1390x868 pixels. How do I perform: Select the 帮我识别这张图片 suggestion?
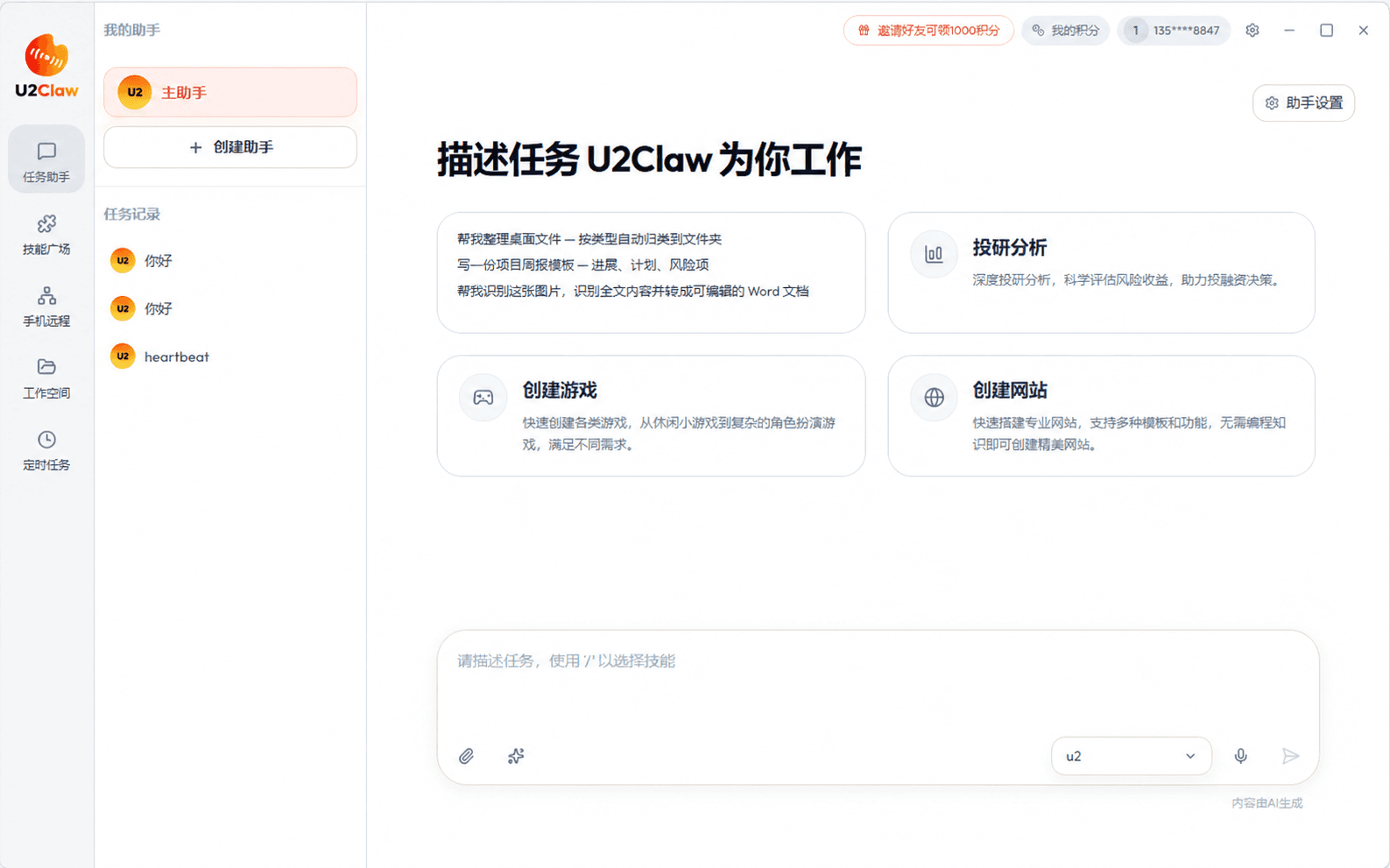[x=632, y=291]
